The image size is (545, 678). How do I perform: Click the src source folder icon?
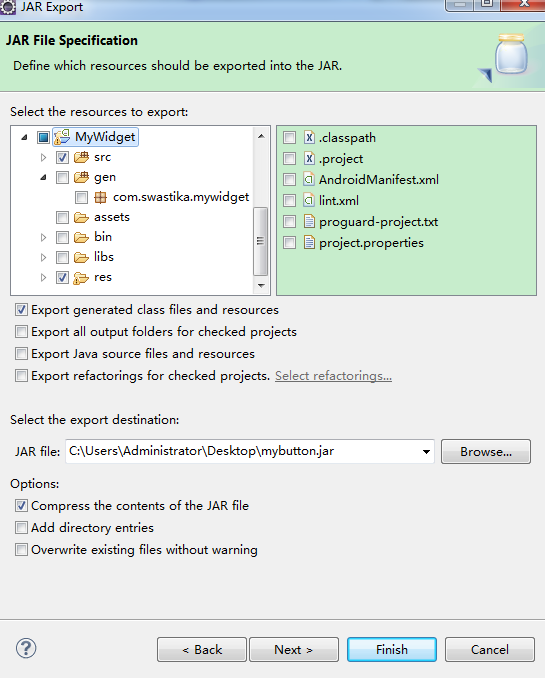click(81, 157)
